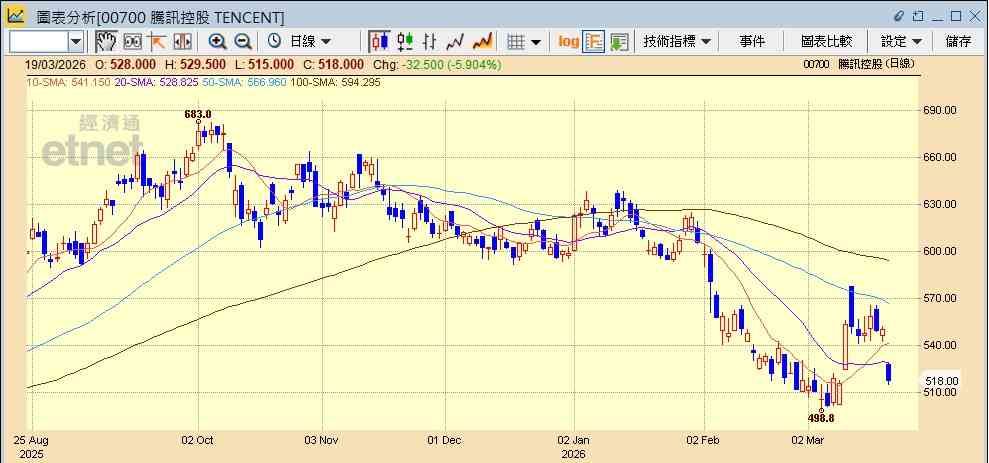
Task: Click the Chg -32.500 (-5.904%) value
Action: tap(438, 64)
